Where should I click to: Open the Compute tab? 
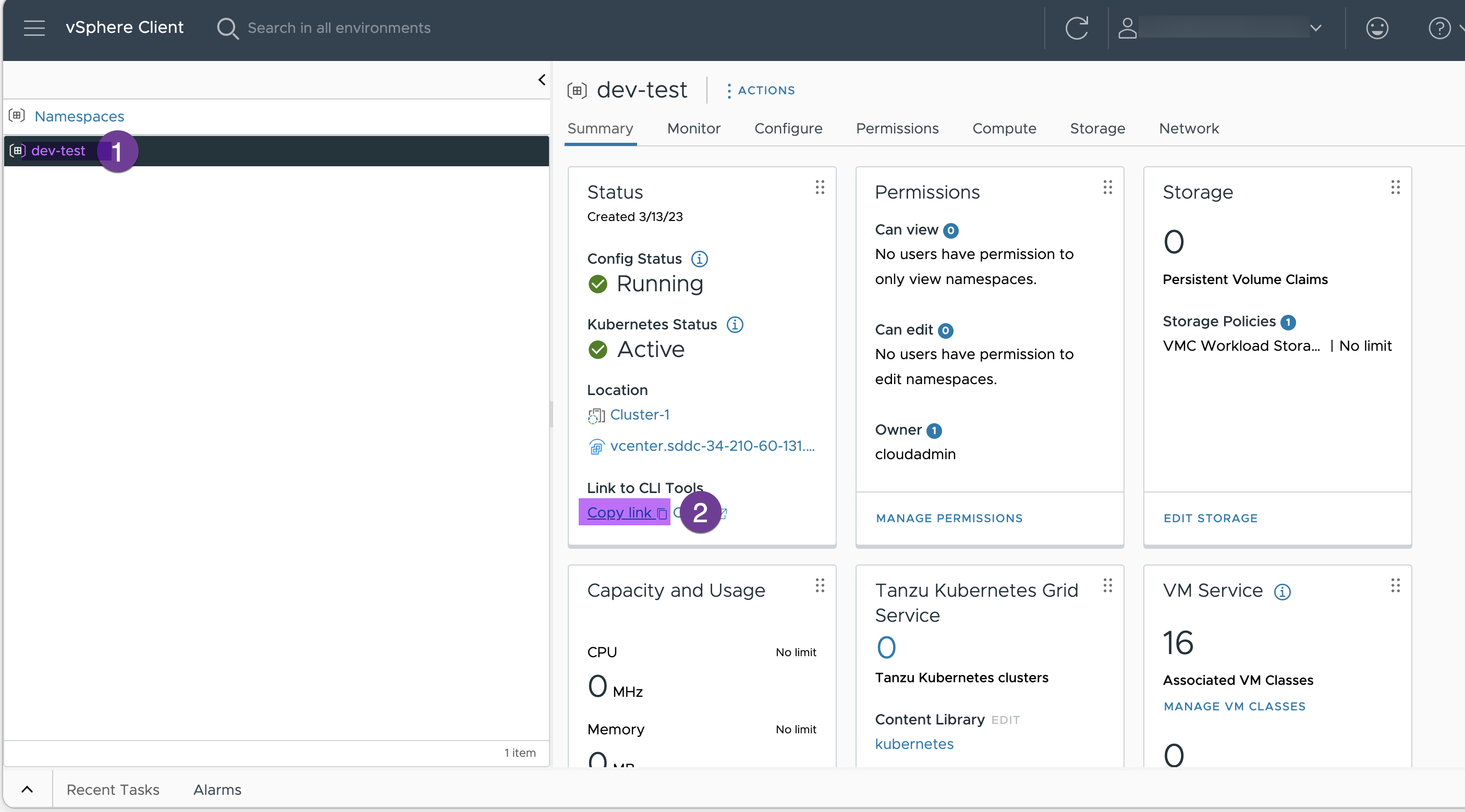[x=1004, y=129]
